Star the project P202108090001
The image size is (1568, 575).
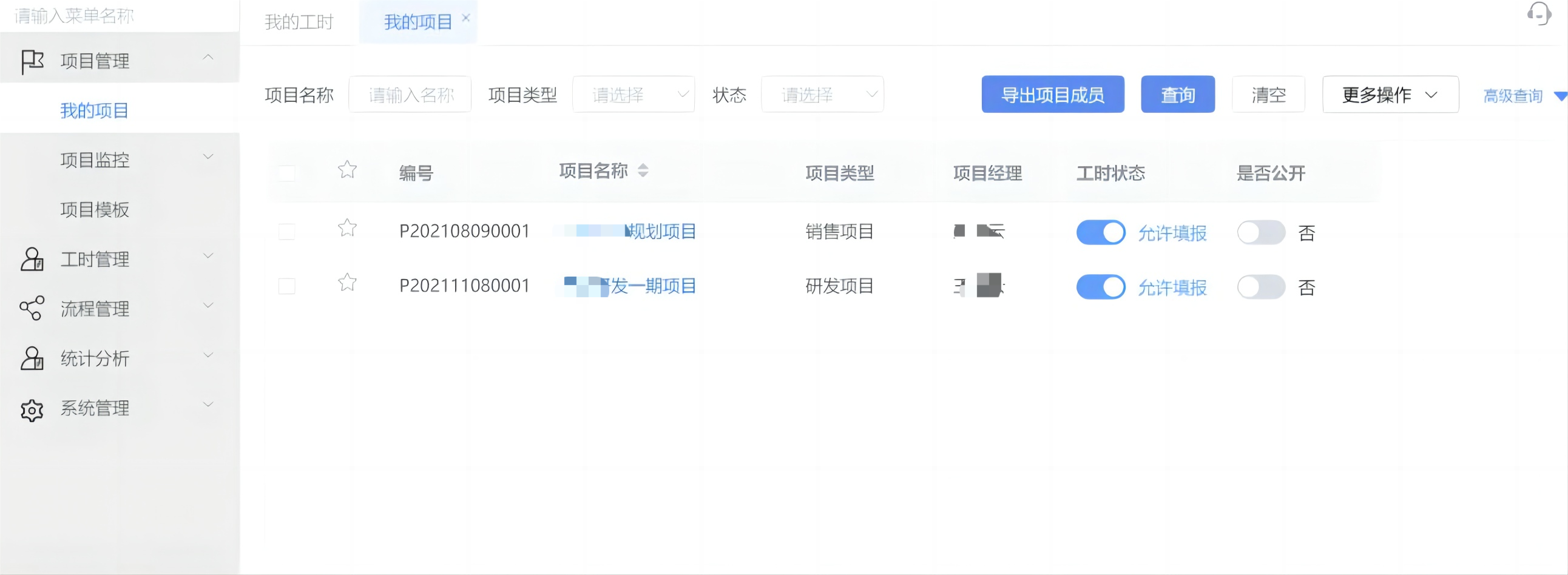[x=347, y=229]
